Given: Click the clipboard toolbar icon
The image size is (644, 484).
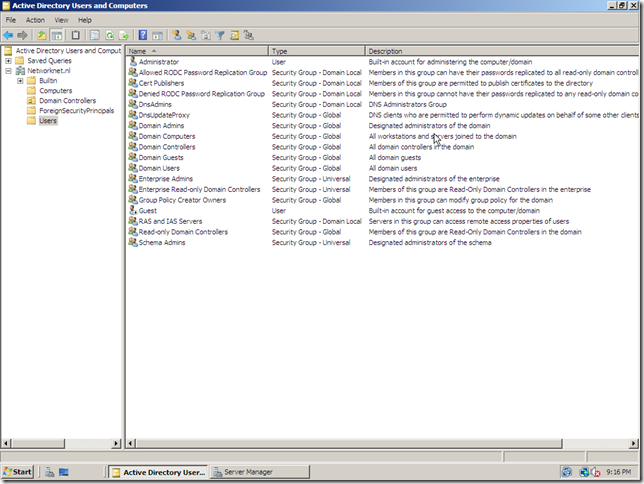Looking at the screenshot, I should [76, 35].
